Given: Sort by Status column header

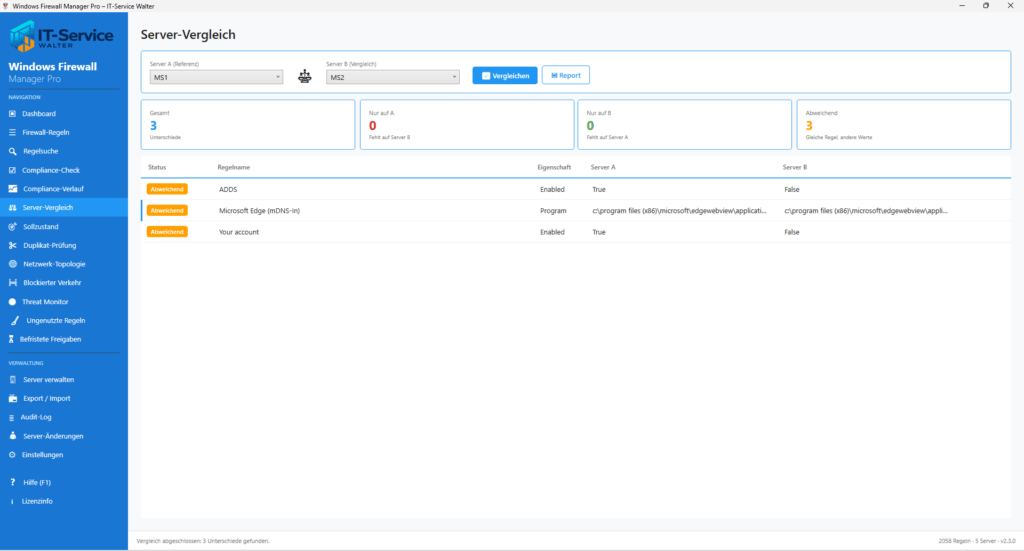Looking at the screenshot, I should (x=157, y=168).
